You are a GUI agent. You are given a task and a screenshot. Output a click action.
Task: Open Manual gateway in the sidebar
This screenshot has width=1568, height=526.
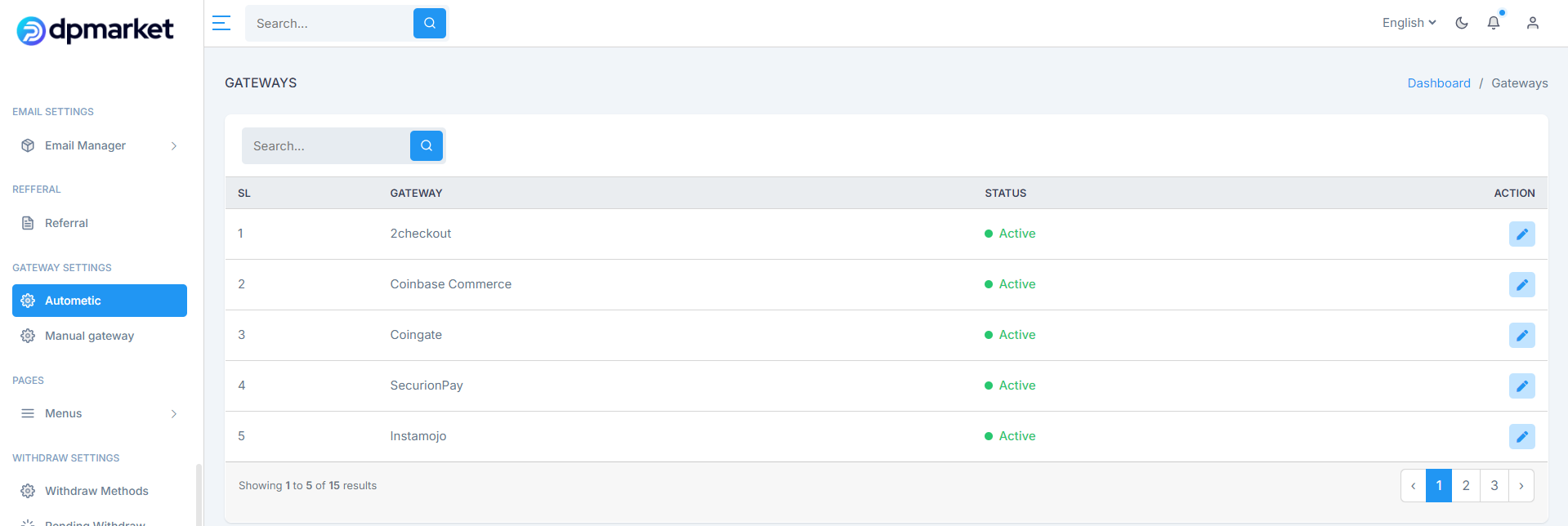click(100, 336)
